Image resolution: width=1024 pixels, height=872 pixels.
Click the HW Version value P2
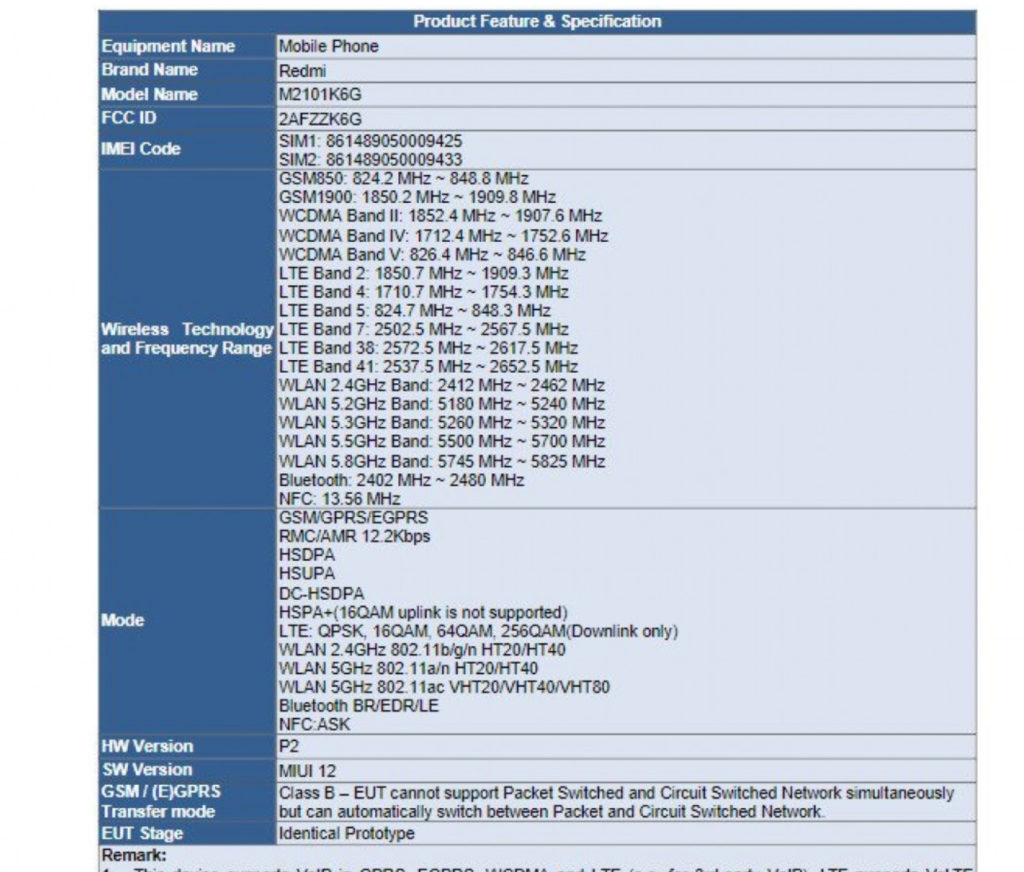point(289,746)
